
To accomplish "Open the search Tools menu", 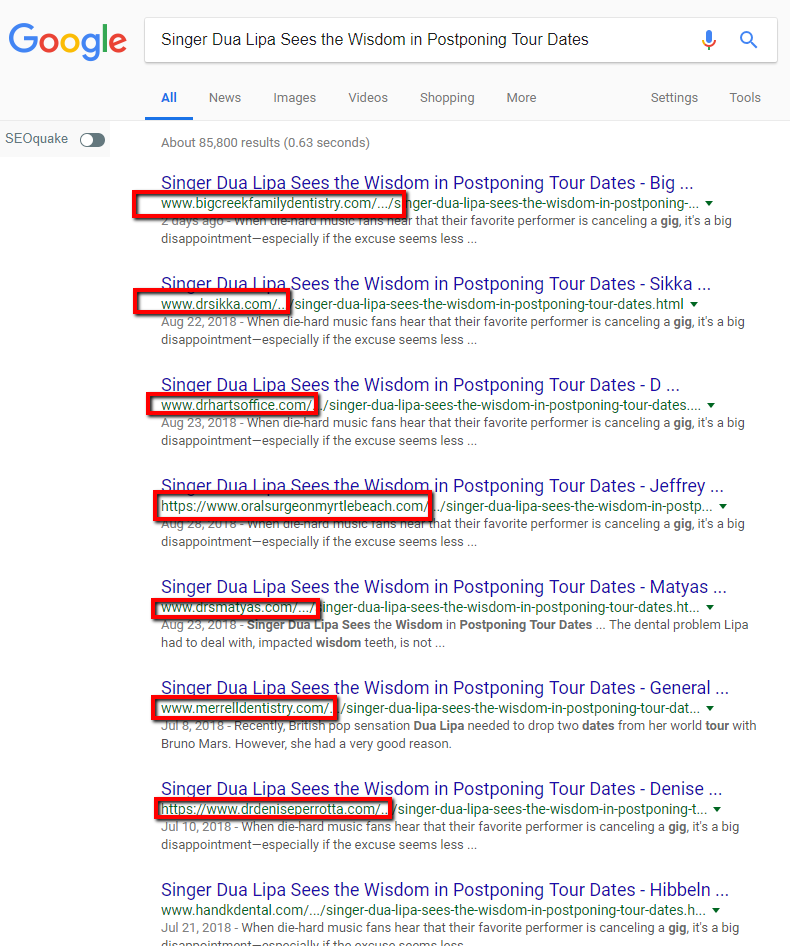I will pos(745,98).
